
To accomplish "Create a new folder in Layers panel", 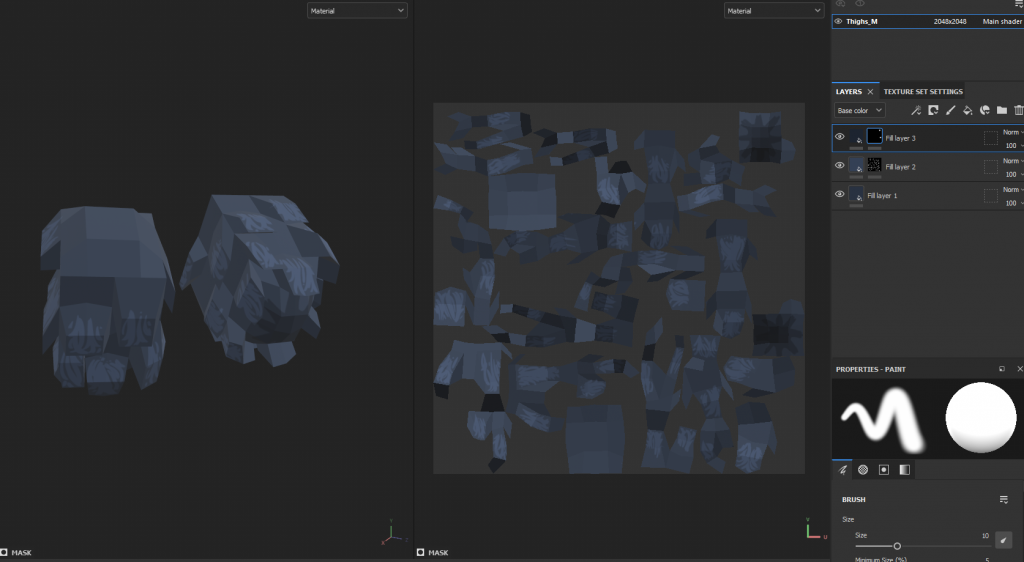I will click(1002, 110).
